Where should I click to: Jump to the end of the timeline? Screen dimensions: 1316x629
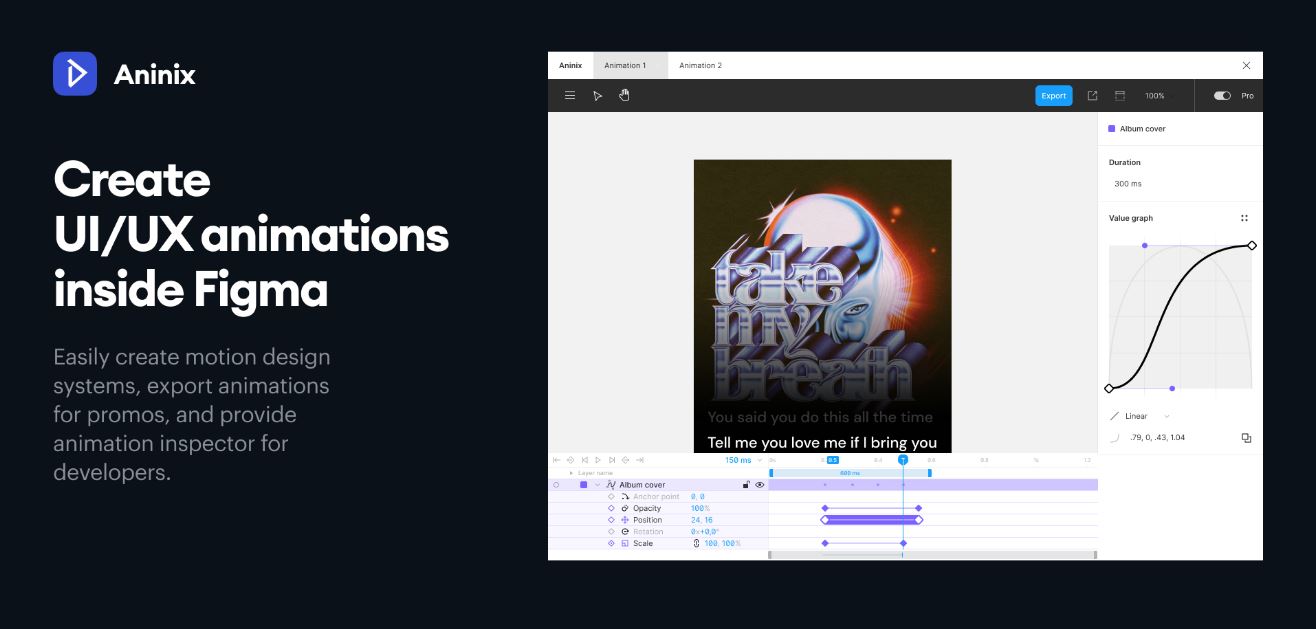(640, 460)
